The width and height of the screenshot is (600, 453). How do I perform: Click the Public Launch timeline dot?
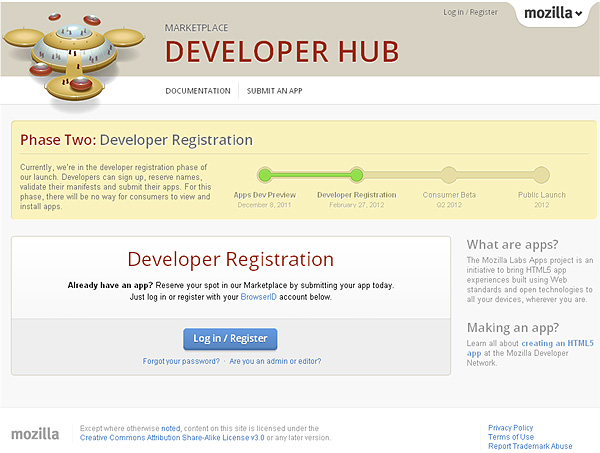tap(541, 175)
